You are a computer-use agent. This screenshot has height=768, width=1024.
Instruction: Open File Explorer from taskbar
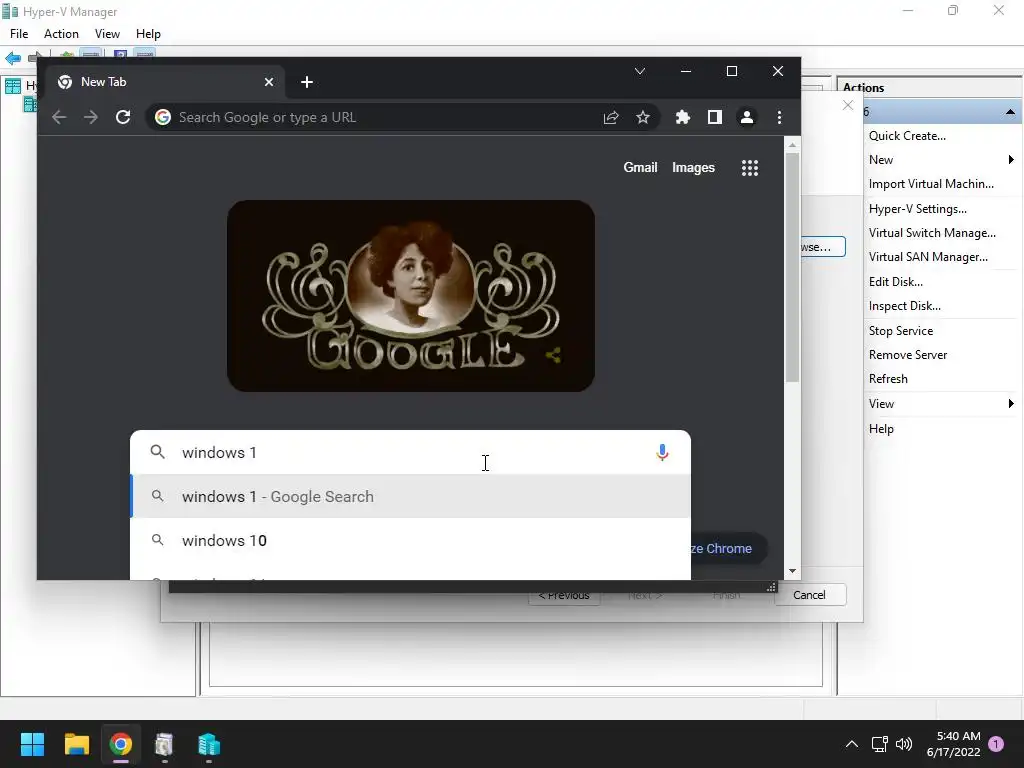(76, 744)
